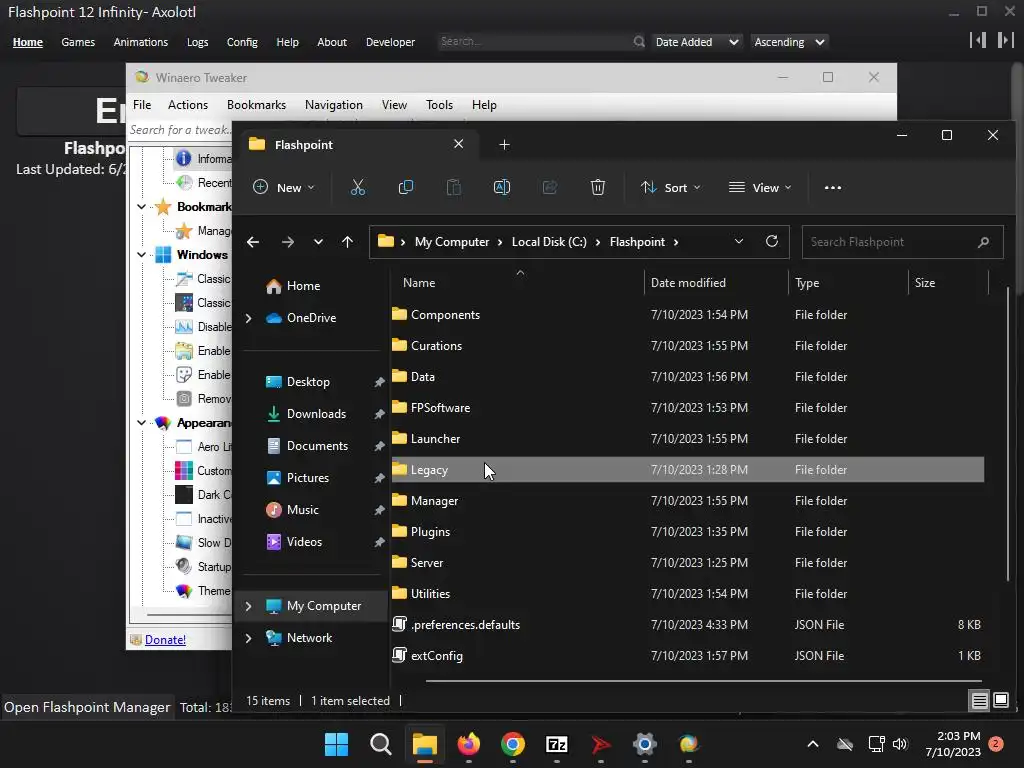Open Winaero Tweaker Bookmarks menu
The width and height of the screenshot is (1024, 768).
(x=256, y=105)
